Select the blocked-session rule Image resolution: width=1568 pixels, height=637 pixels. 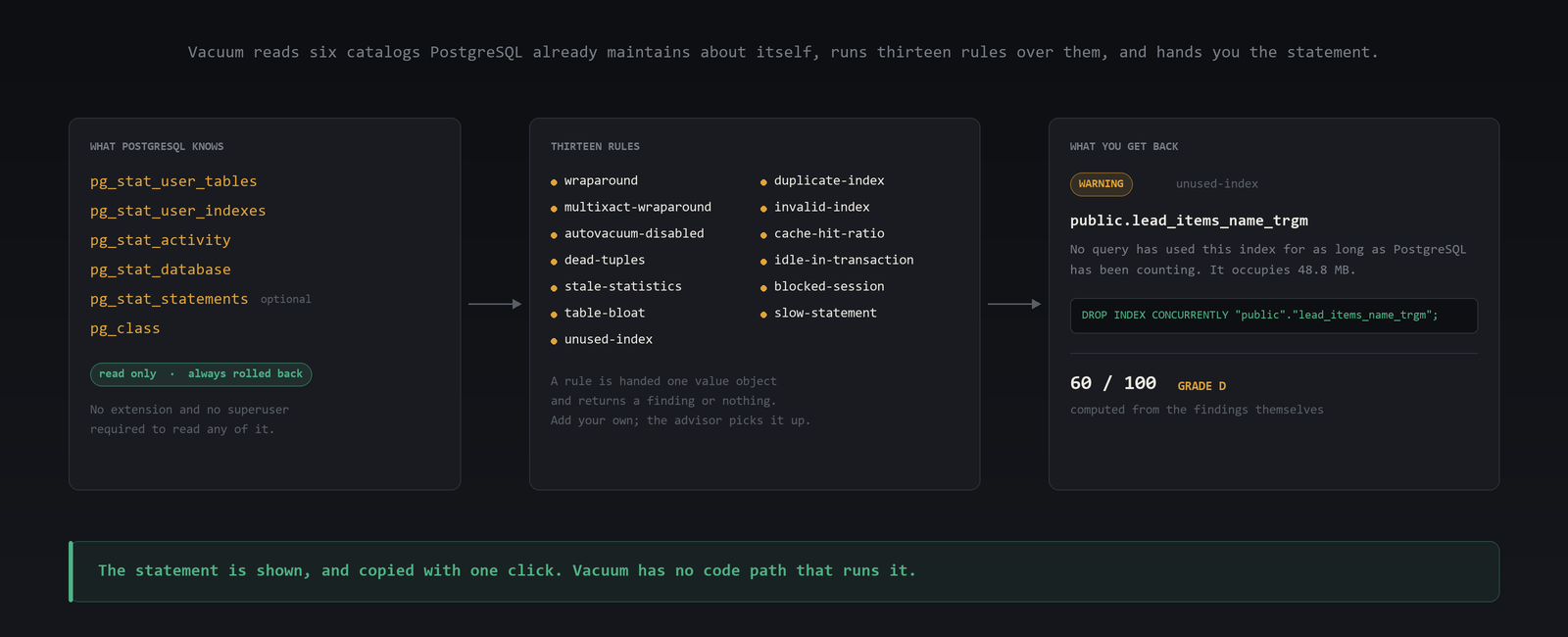coord(829,286)
